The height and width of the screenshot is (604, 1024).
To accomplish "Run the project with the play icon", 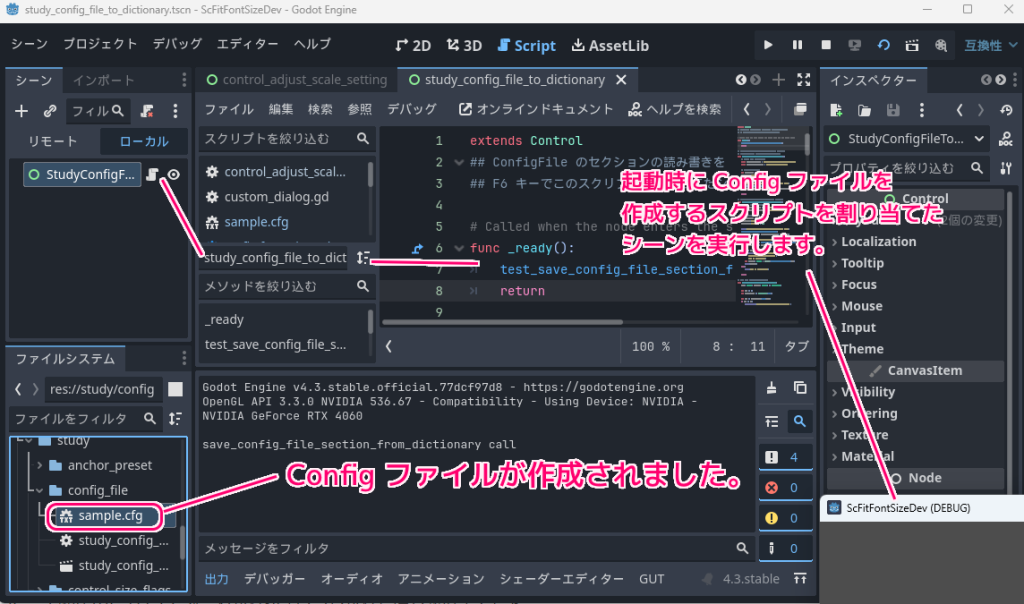I will [x=766, y=45].
